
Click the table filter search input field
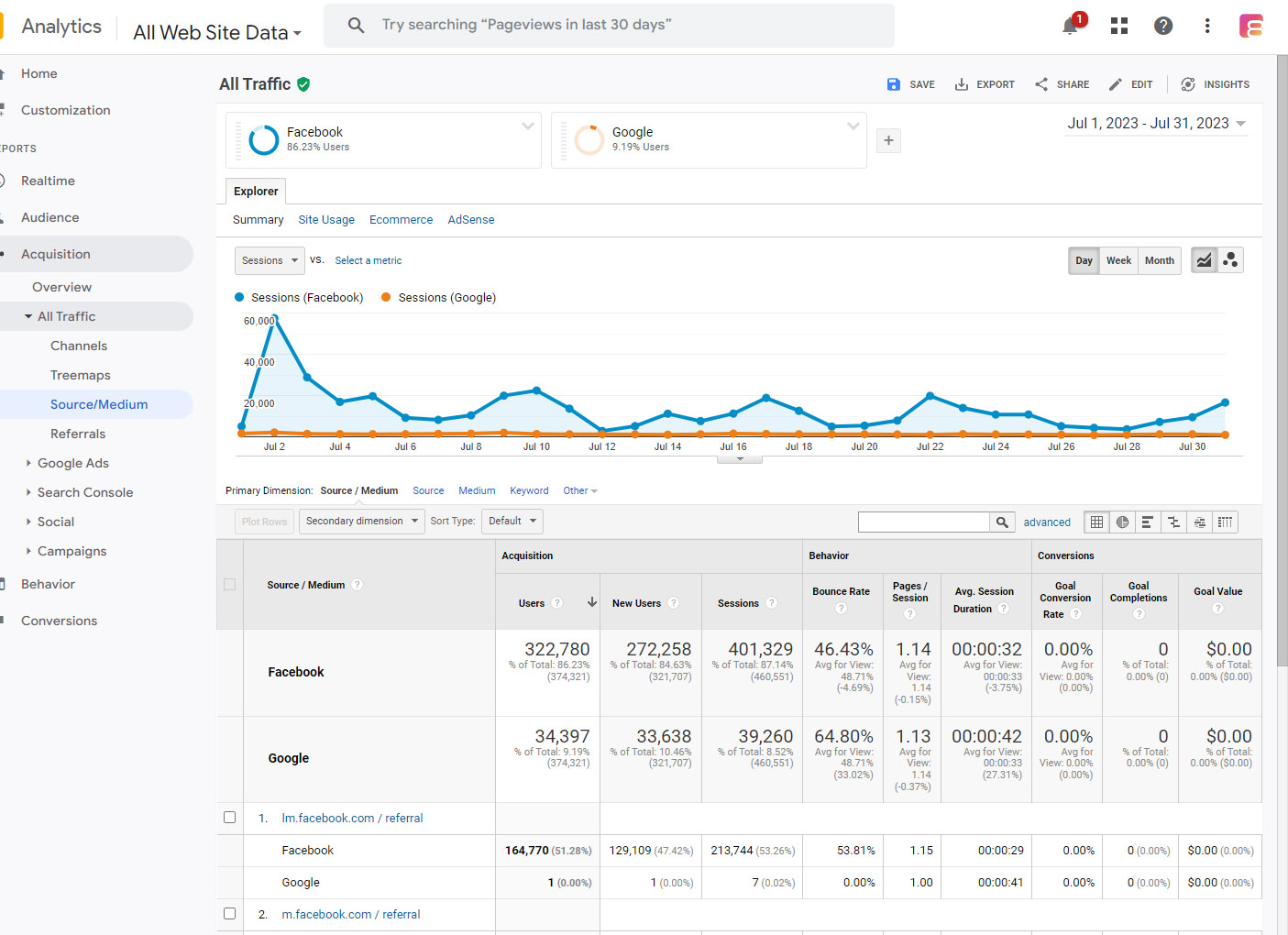tap(923, 522)
